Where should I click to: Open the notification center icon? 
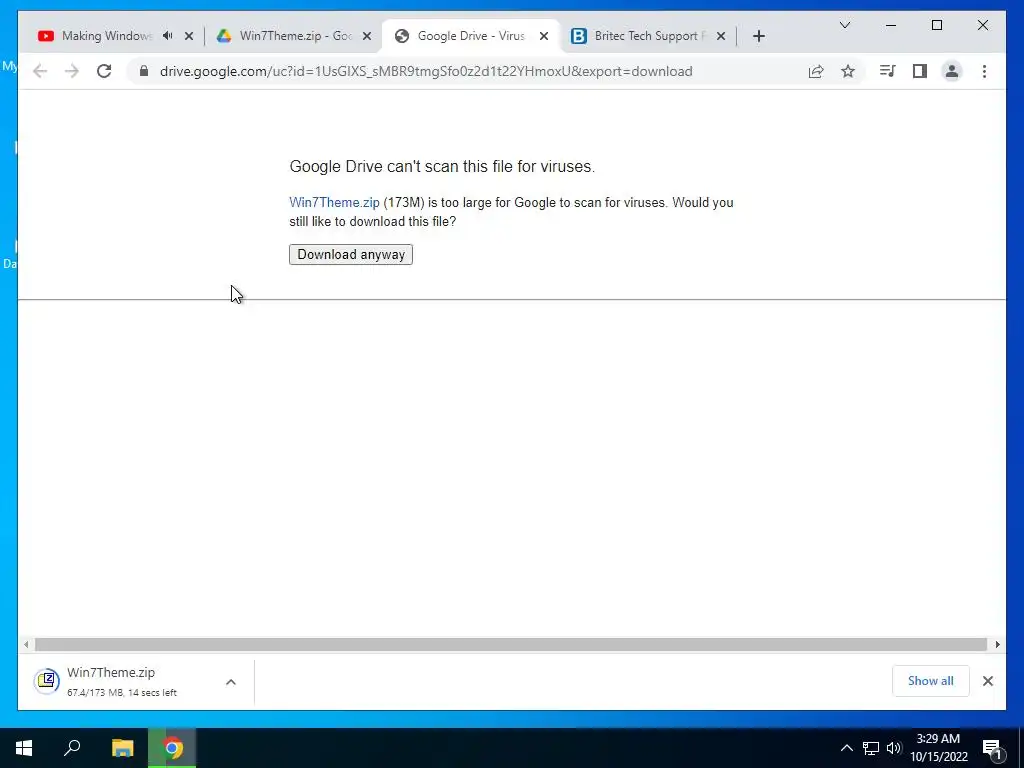tap(993, 748)
